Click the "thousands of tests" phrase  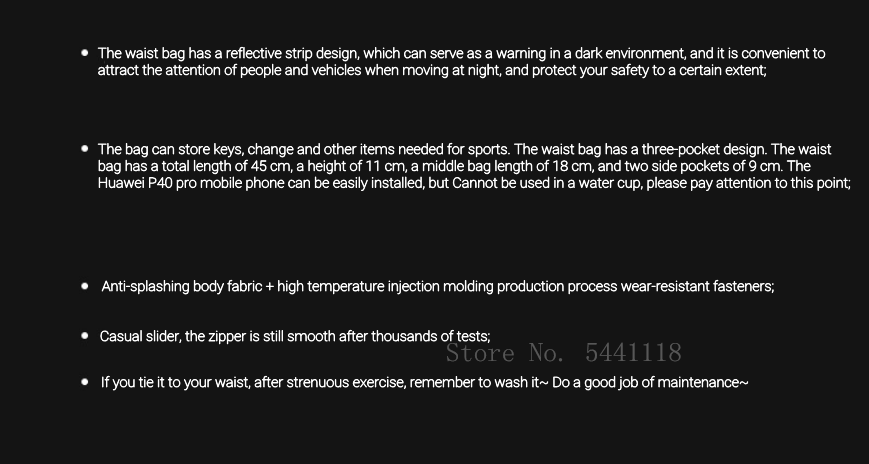tap(430, 336)
